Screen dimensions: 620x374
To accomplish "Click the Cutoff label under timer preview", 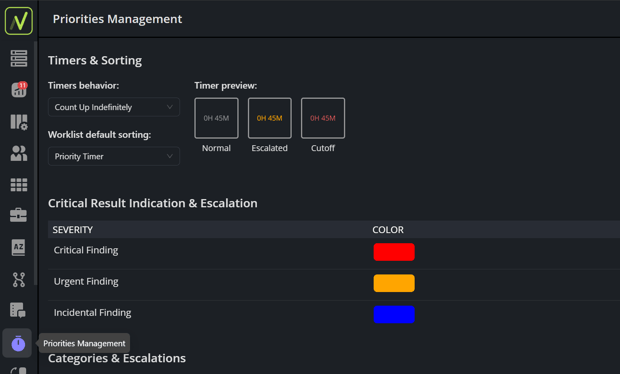I will click(323, 148).
